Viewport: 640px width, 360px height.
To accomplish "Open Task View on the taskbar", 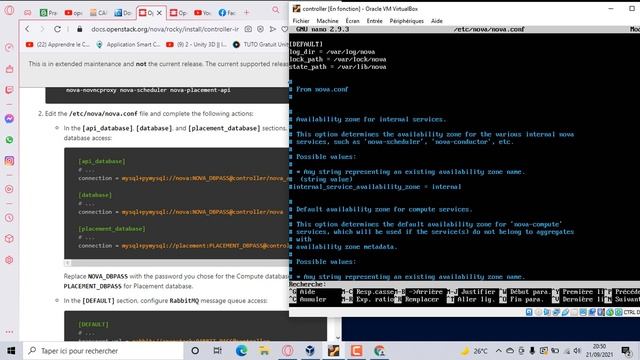I will pos(218,351).
